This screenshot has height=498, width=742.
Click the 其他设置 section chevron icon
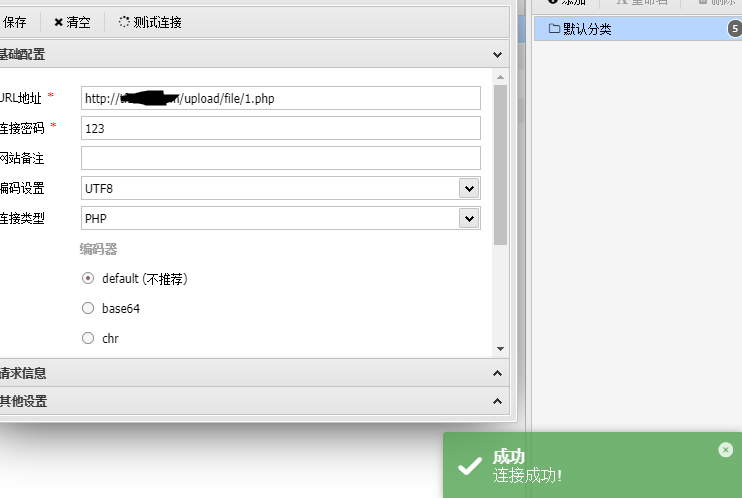497,401
